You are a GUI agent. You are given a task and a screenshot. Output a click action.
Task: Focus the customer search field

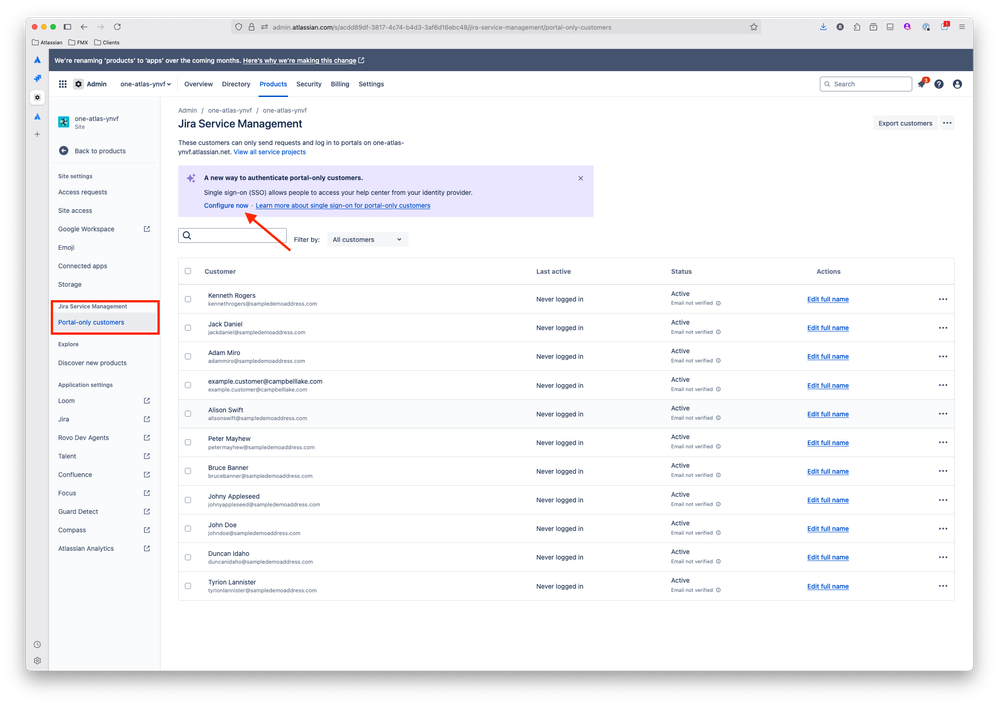[x=232, y=235]
